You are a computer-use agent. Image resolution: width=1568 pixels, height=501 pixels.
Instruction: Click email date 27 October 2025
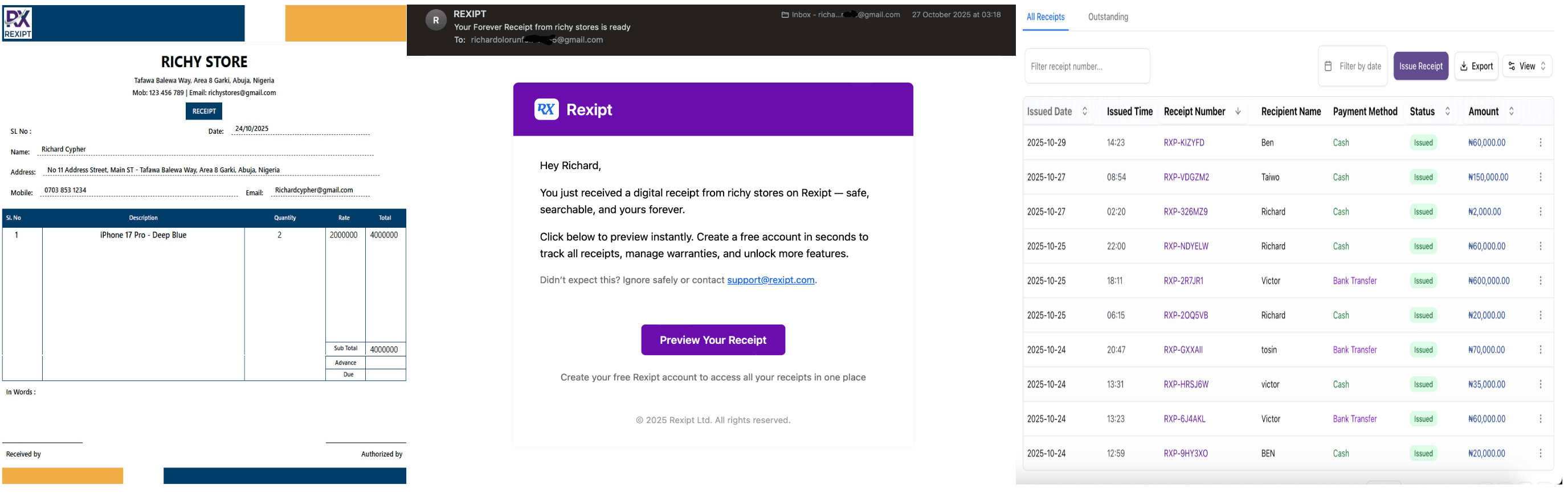[x=955, y=15]
